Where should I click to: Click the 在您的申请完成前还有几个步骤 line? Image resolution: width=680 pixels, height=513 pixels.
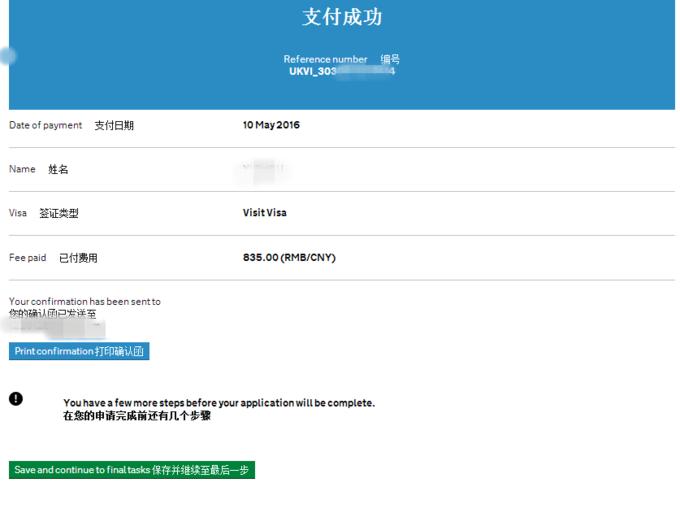(137, 415)
